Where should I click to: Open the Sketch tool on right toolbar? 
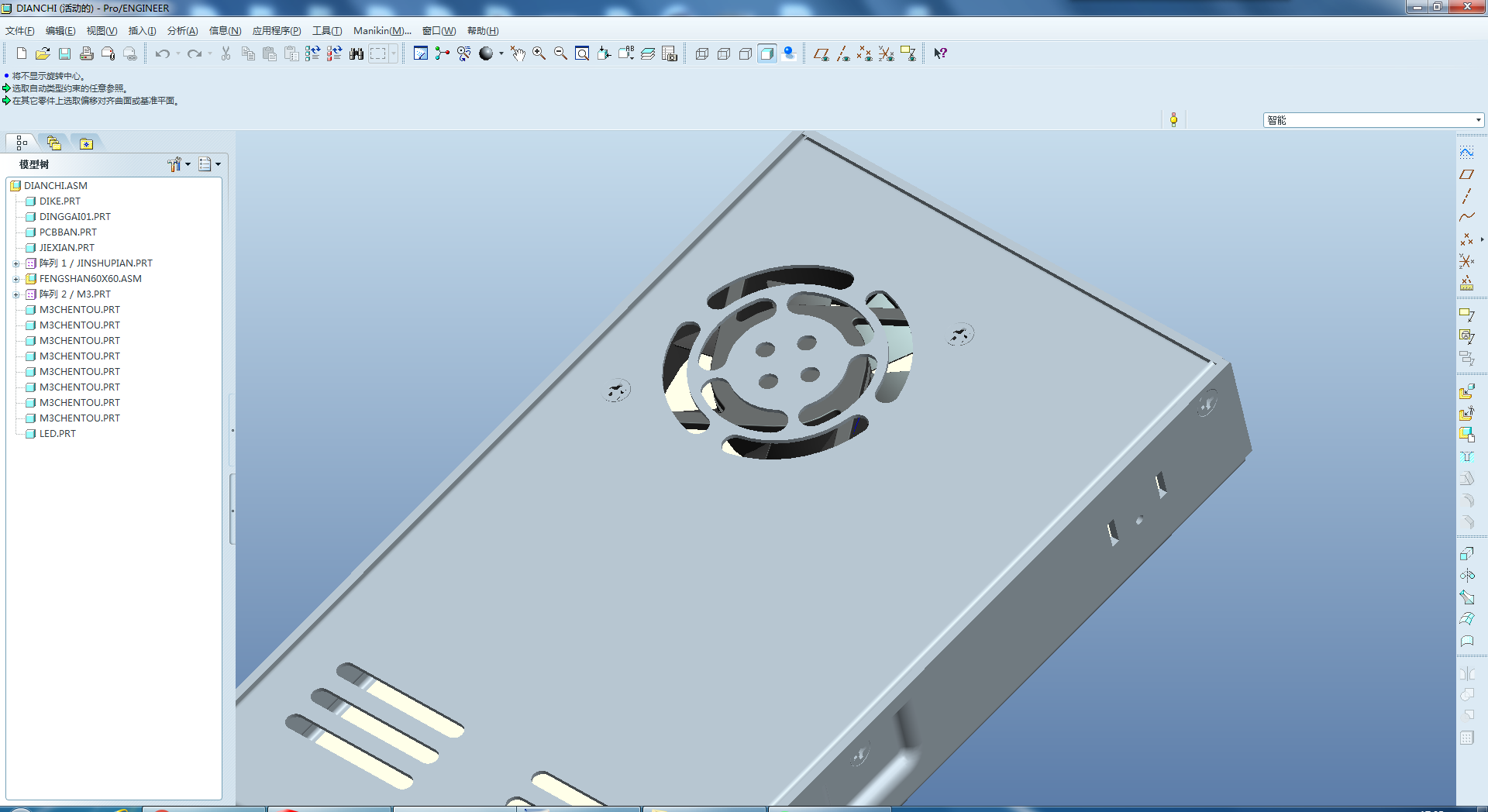(1467, 152)
